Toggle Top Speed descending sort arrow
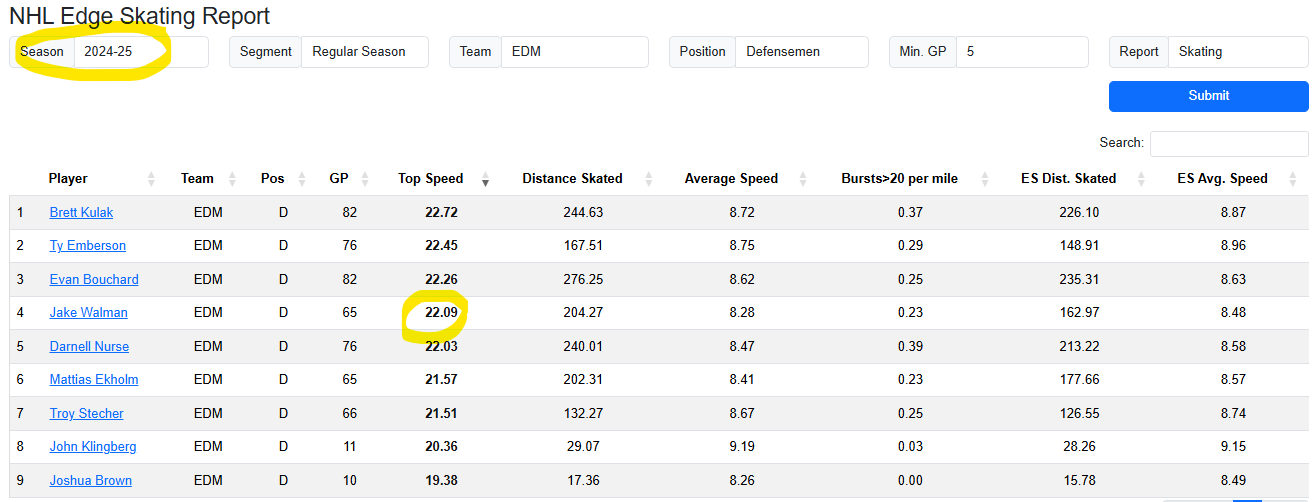 click(x=485, y=179)
